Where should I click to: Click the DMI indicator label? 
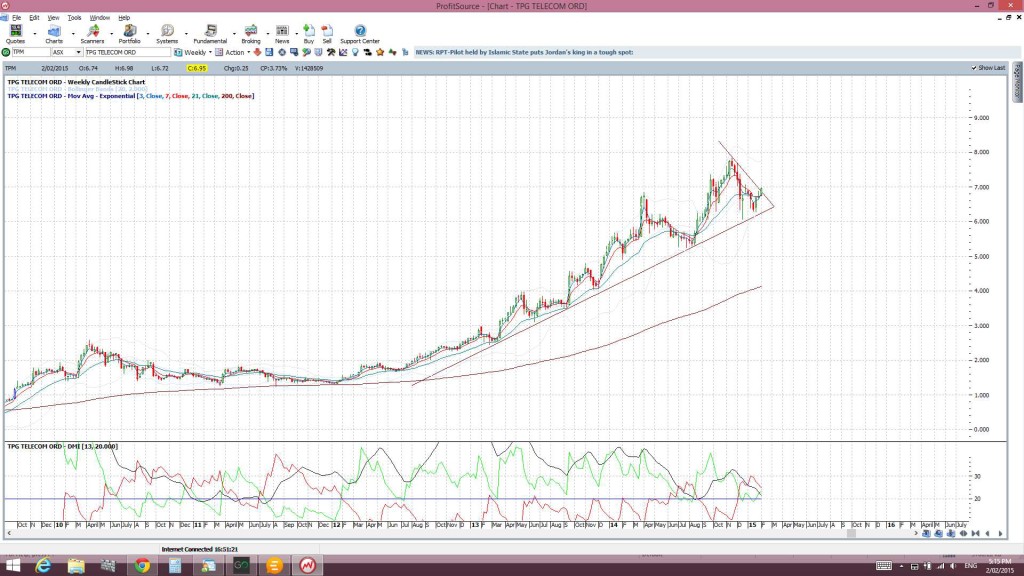[x=63, y=447]
